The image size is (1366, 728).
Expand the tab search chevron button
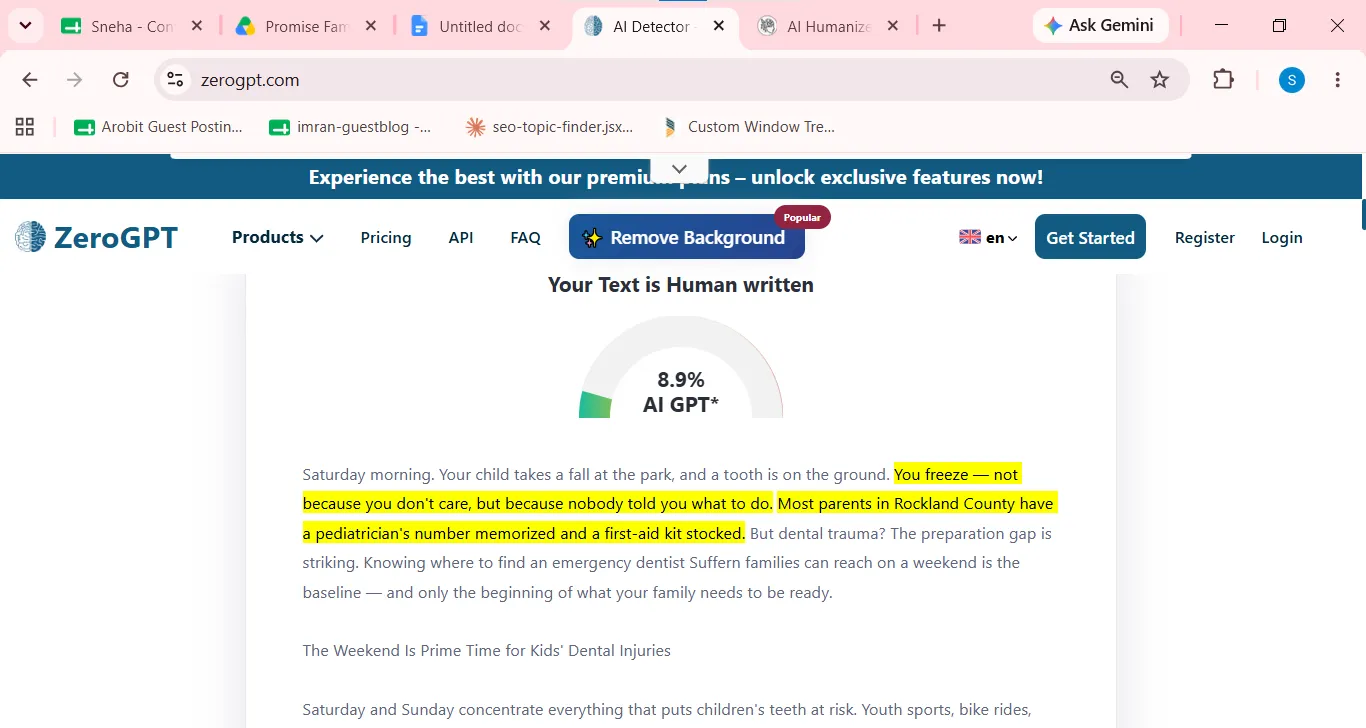pos(25,26)
